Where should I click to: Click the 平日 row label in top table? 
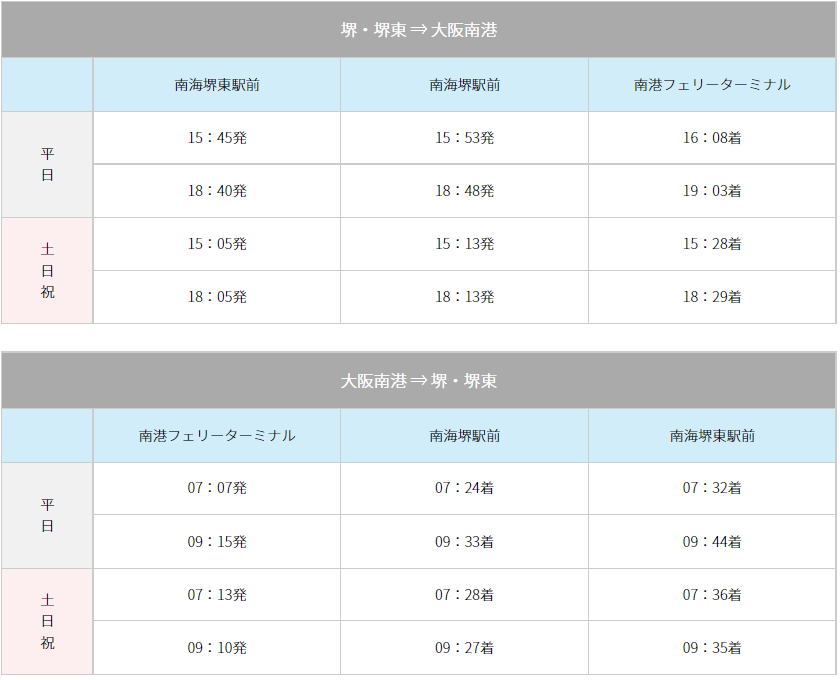47,165
